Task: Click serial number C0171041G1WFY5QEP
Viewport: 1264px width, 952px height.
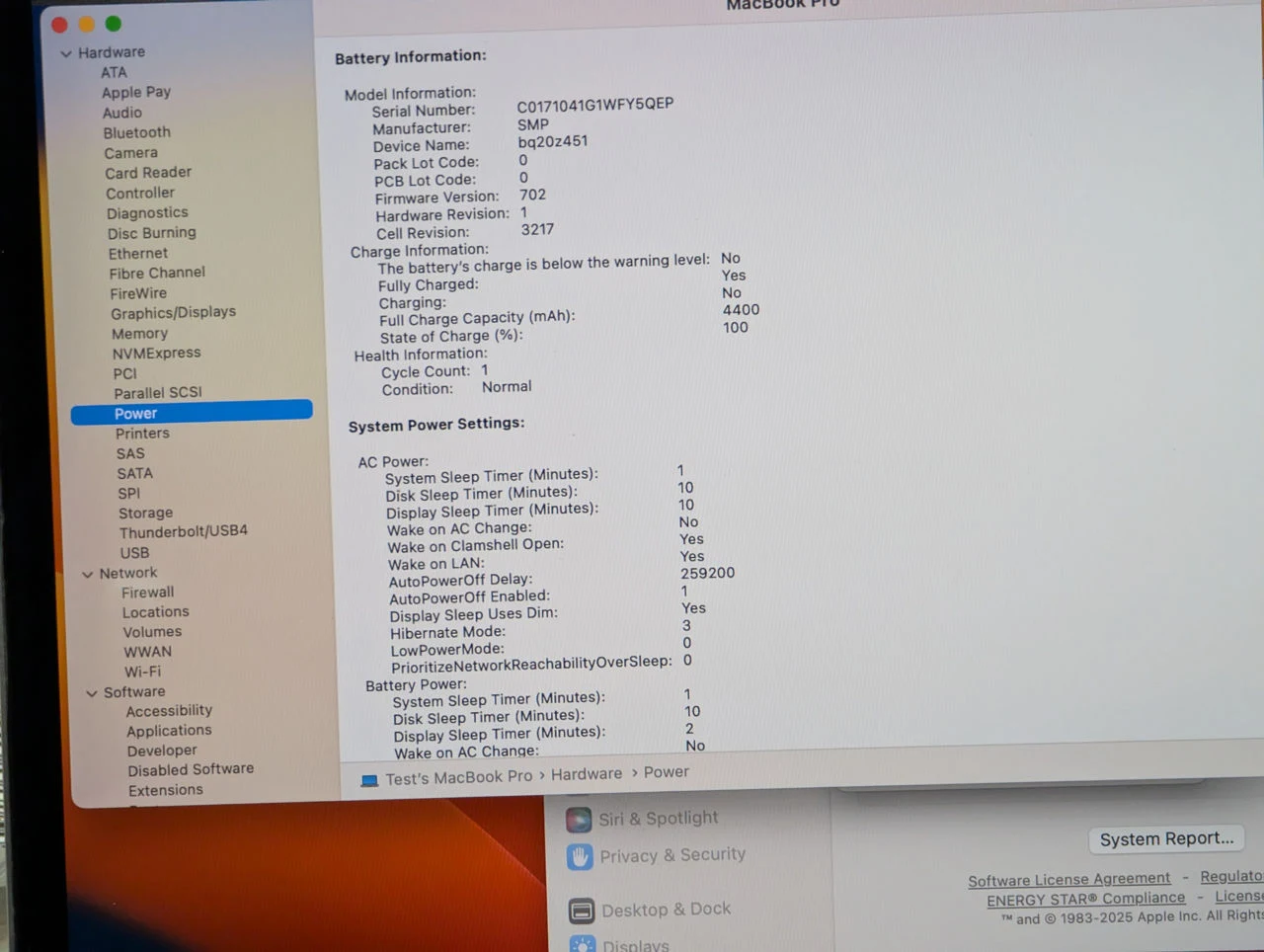Action: (595, 105)
